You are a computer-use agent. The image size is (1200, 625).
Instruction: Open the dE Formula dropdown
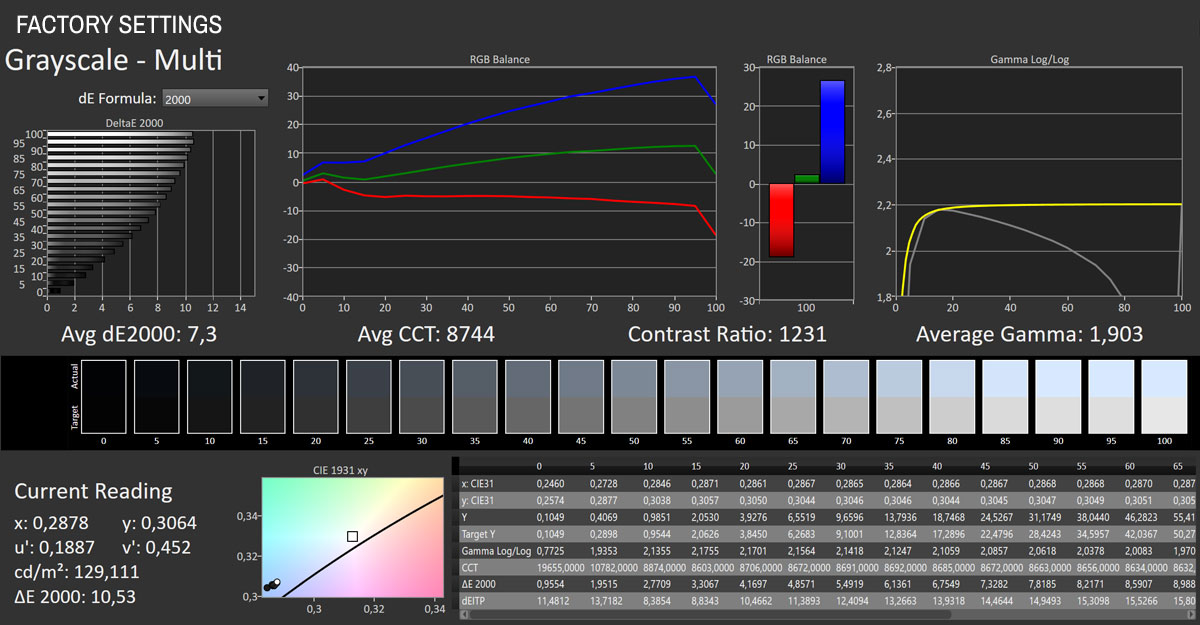215,98
